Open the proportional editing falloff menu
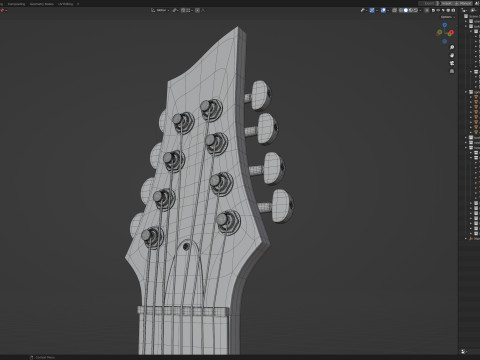The height and width of the screenshot is (360, 480). [x=203, y=10]
